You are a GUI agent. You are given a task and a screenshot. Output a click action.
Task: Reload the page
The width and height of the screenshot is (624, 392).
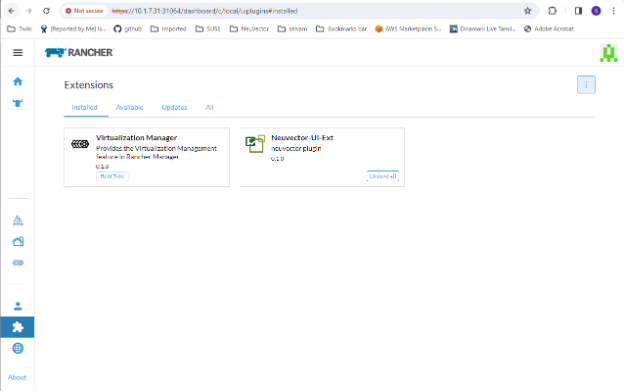[x=47, y=11]
